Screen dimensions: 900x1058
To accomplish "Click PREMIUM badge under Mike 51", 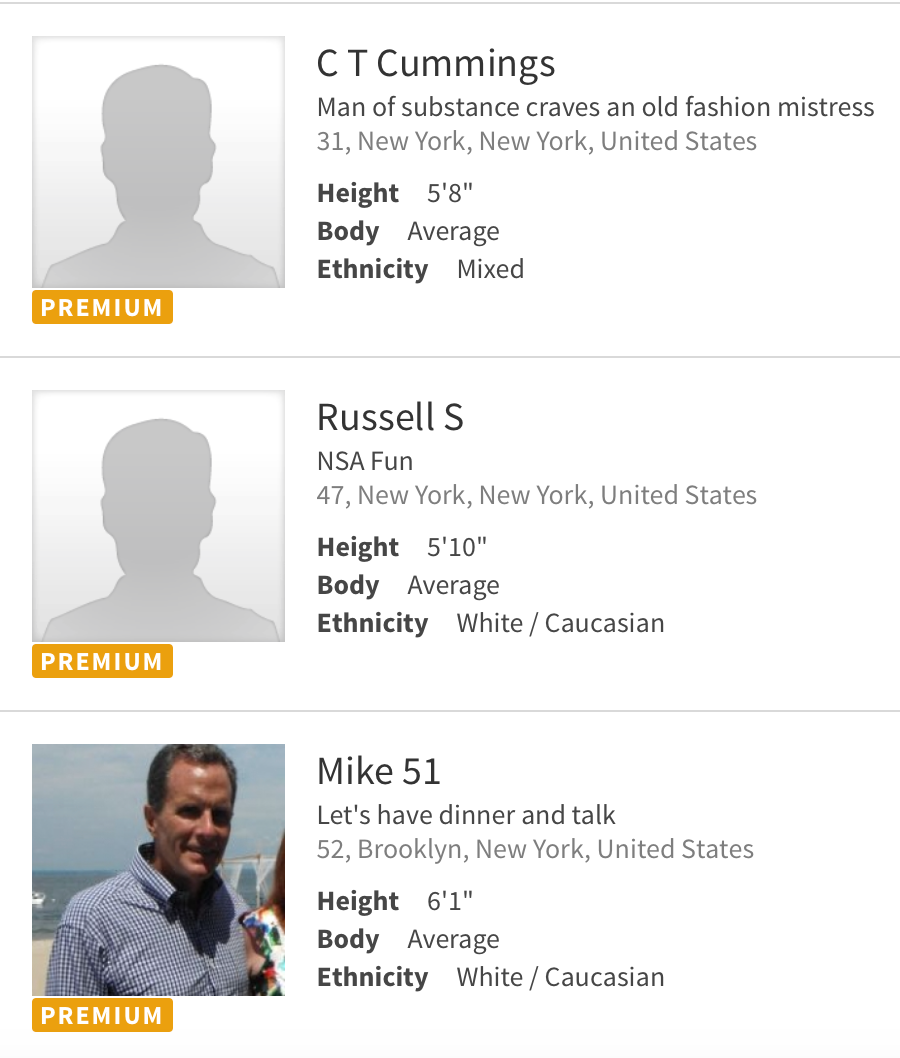I will pos(102,1015).
